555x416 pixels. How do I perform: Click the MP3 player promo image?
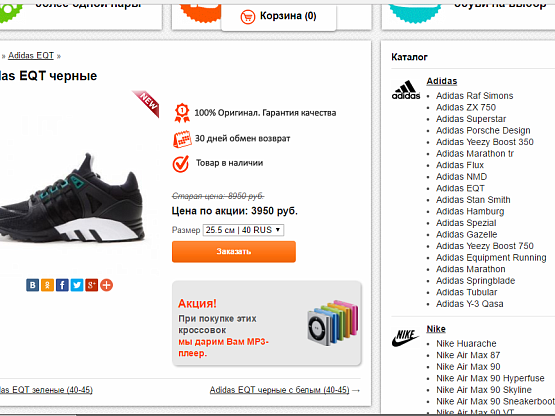[333, 323]
